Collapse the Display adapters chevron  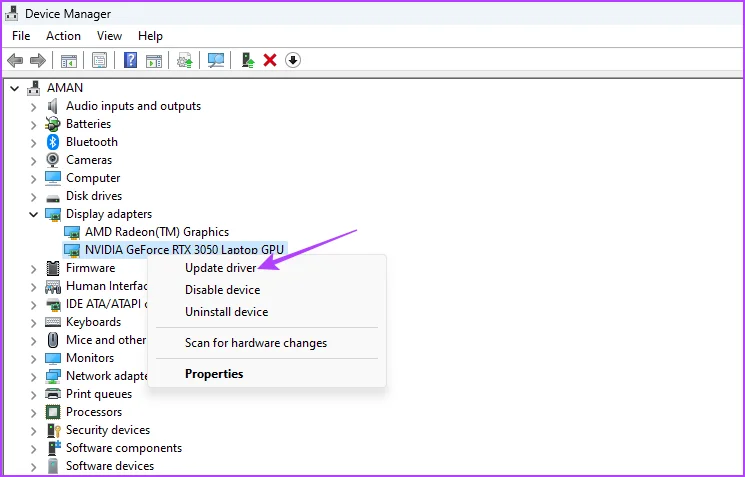click(33, 214)
